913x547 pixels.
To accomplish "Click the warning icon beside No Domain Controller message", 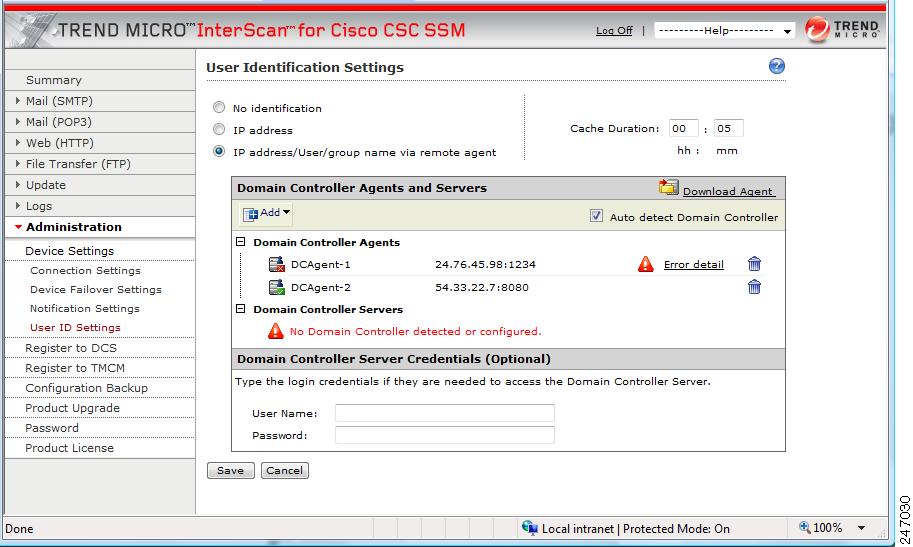I will tap(275, 331).
